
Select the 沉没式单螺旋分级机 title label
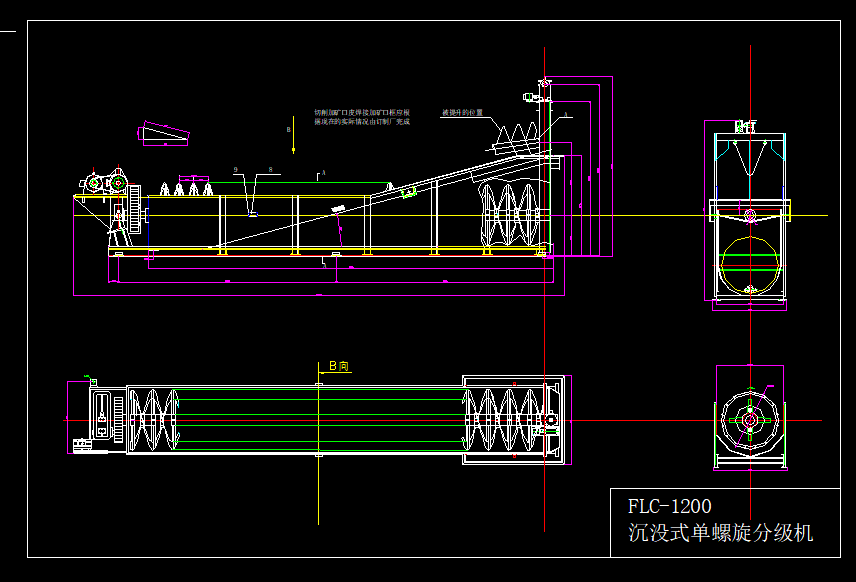[721, 533]
